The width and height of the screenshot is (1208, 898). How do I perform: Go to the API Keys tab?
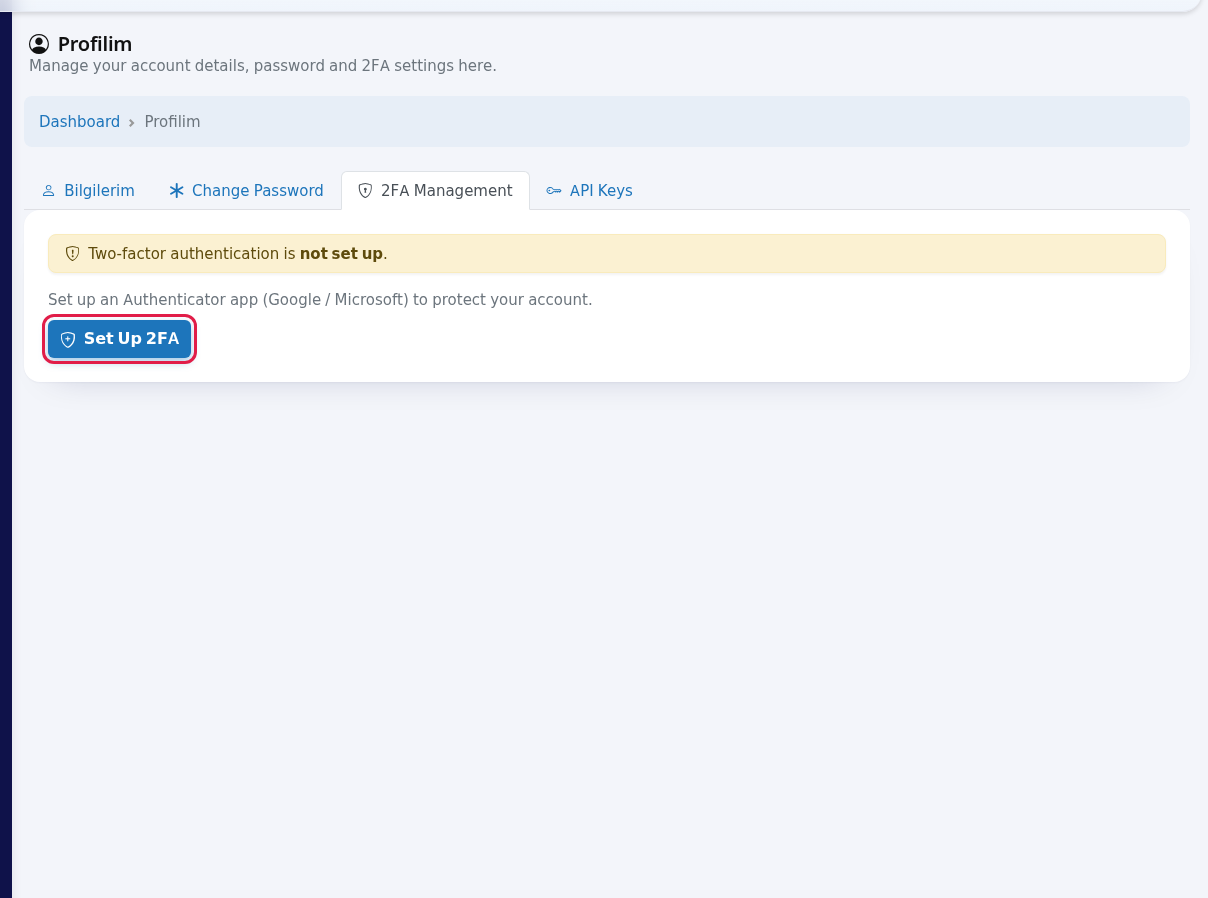click(589, 190)
